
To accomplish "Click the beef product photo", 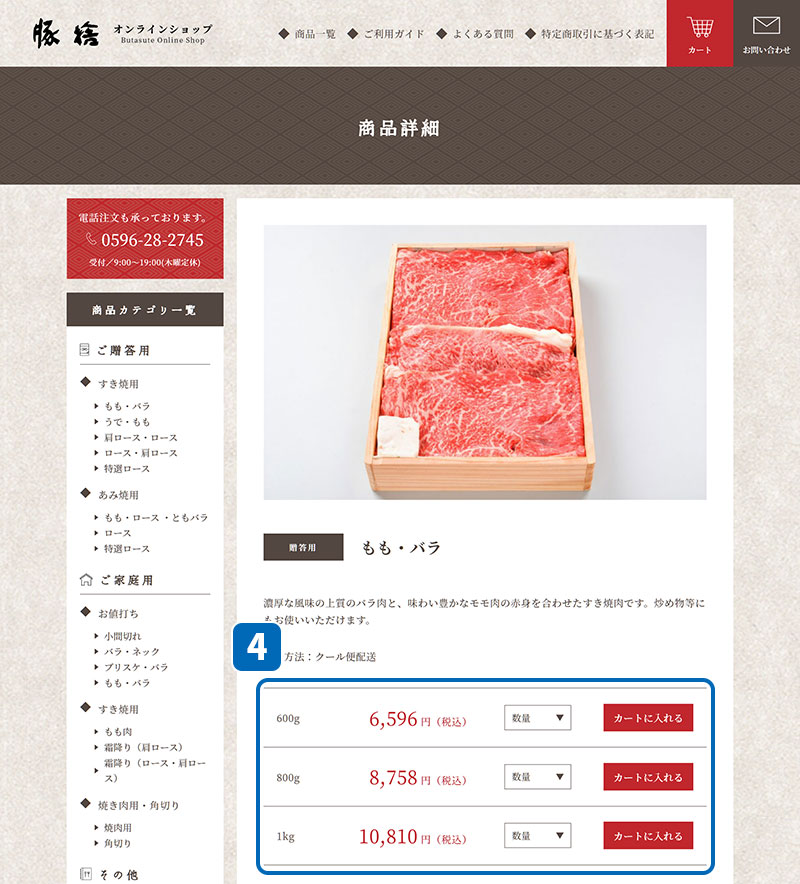I will [x=485, y=363].
